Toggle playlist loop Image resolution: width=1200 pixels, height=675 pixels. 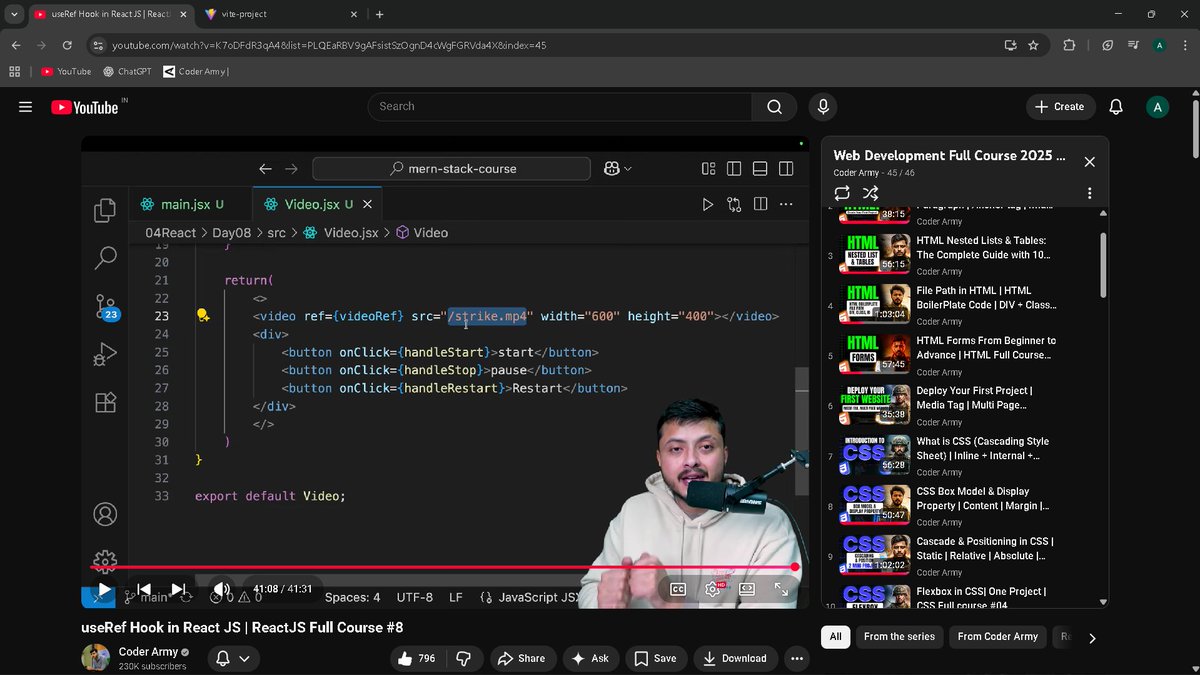pyautogui.click(x=842, y=193)
